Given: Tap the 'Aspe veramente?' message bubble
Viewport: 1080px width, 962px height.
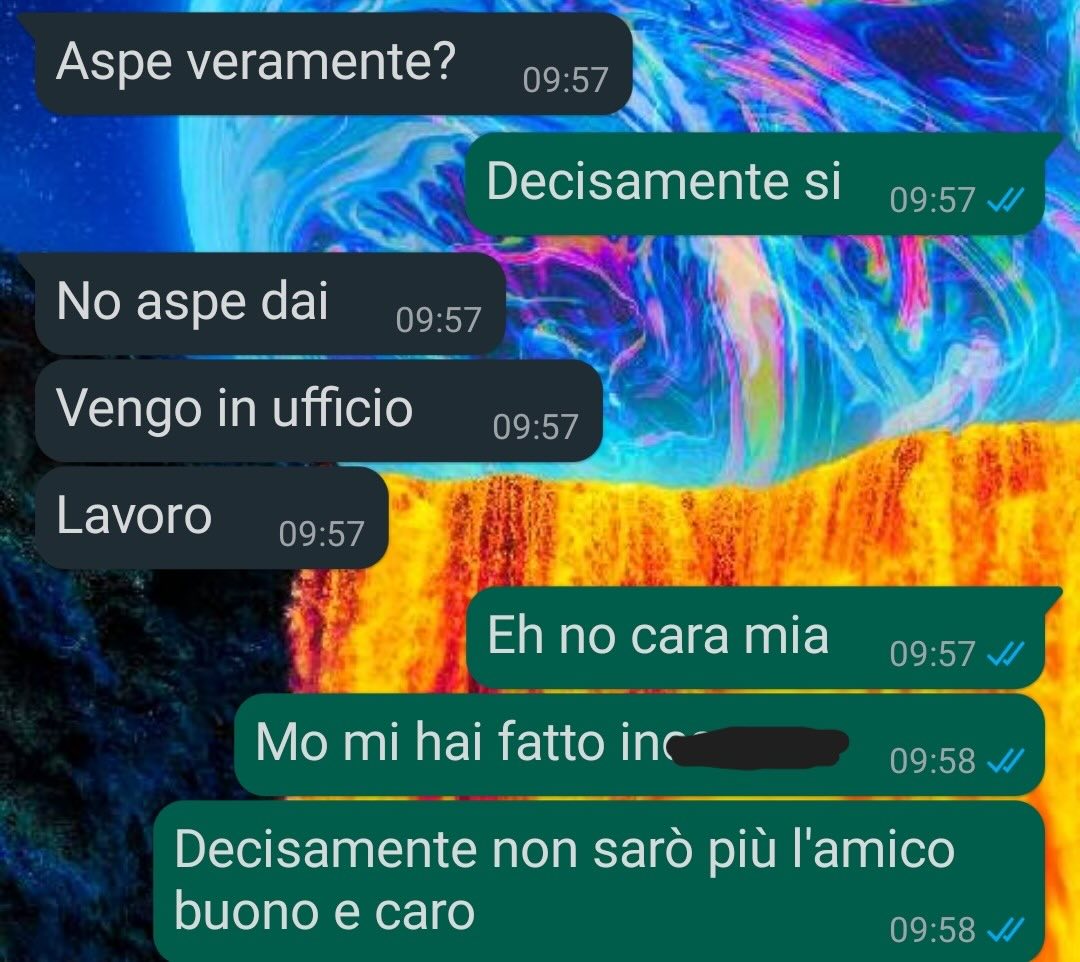Looking at the screenshot, I should click(325, 64).
